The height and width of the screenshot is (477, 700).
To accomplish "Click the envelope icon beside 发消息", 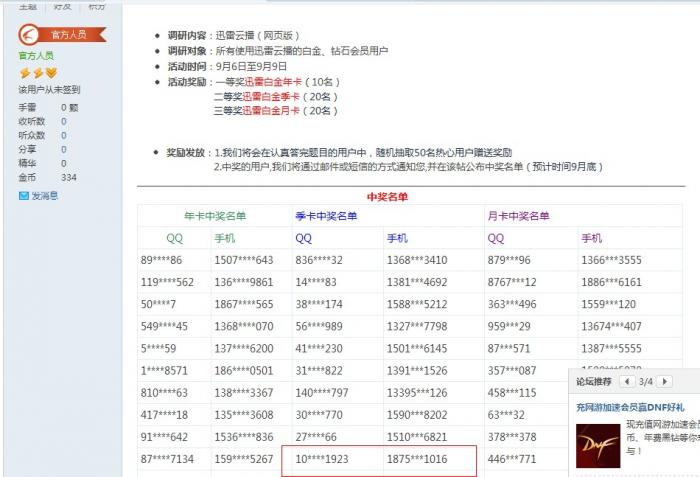I will point(24,196).
